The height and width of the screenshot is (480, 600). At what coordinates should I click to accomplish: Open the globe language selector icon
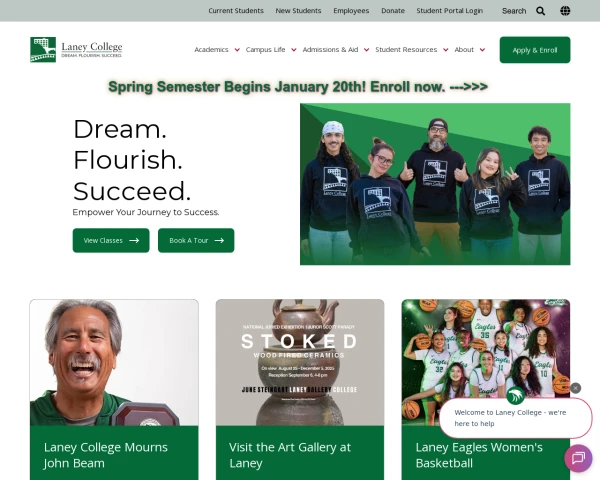(x=565, y=11)
